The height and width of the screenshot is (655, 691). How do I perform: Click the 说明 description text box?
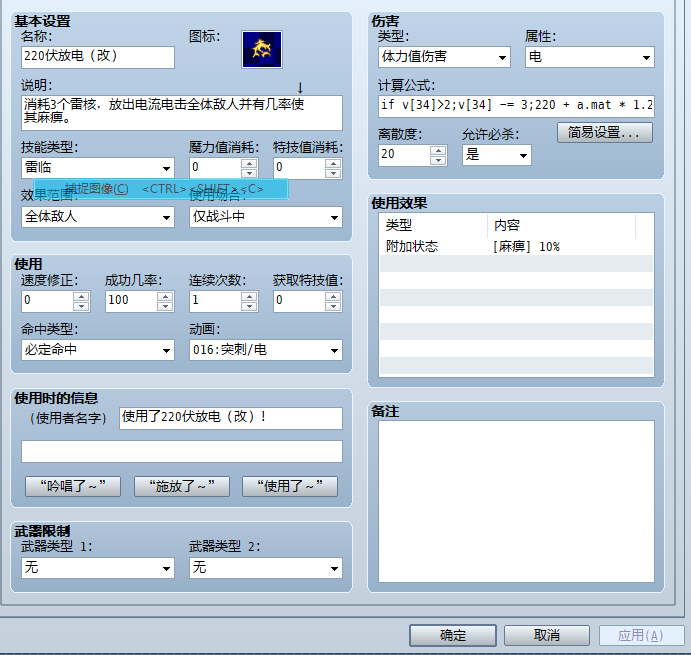click(182, 113)
